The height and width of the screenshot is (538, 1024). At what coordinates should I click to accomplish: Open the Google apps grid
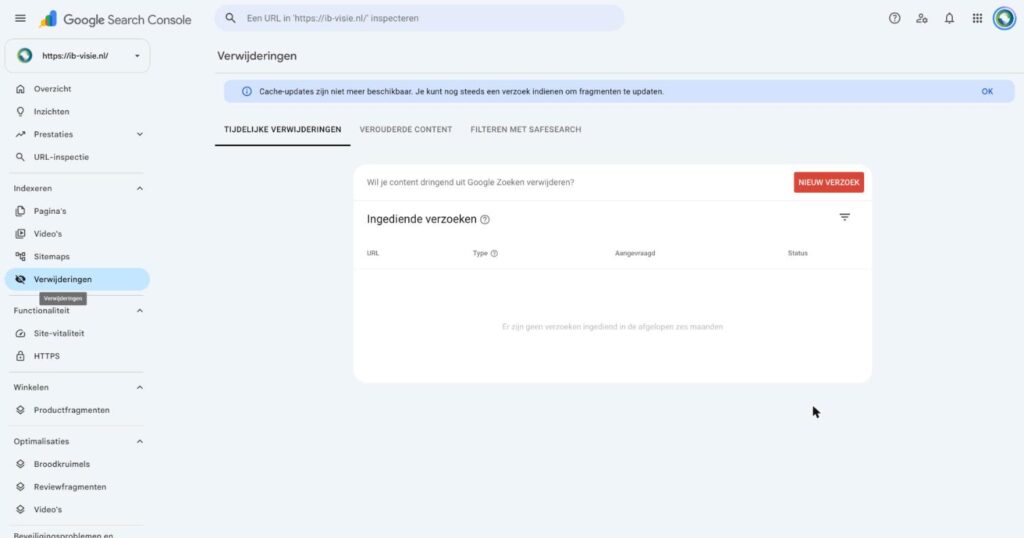click(x=977, y=18)
